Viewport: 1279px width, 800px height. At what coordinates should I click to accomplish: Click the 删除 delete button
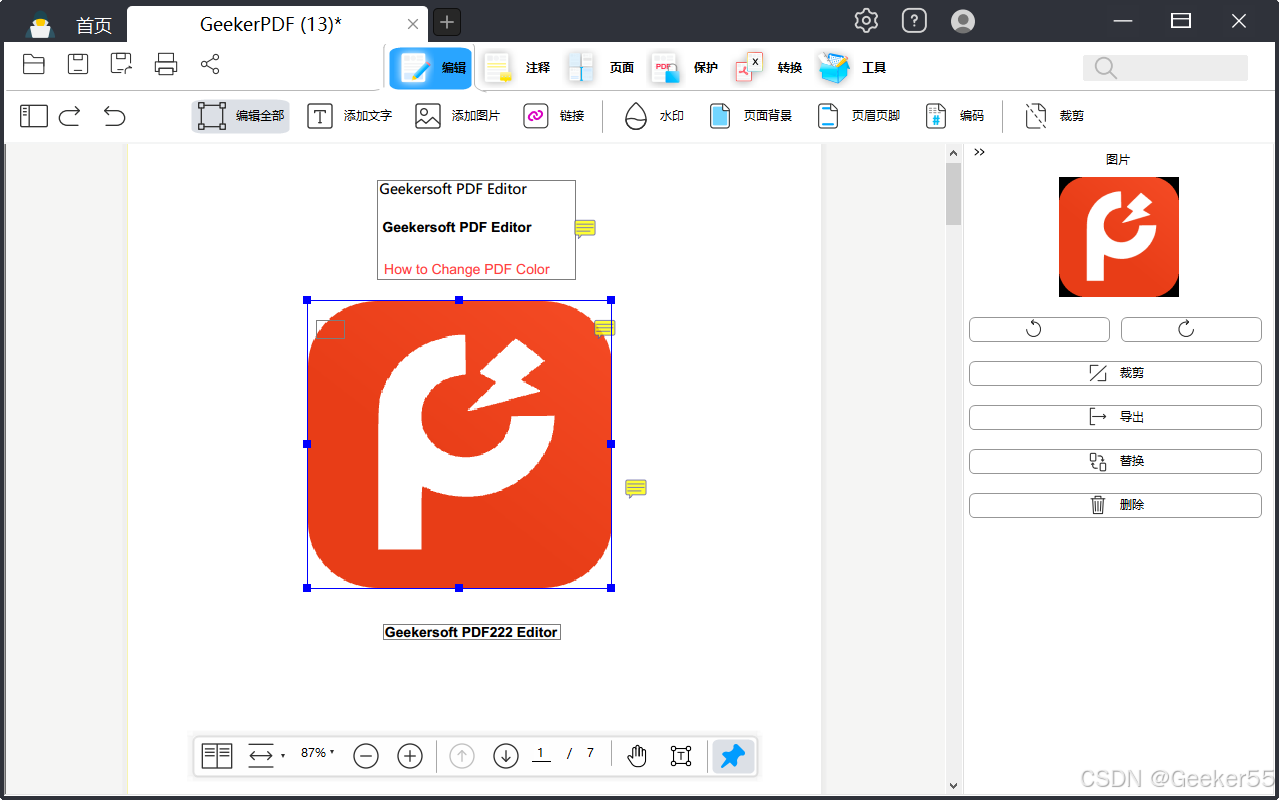pyautogui.click(x=1115, y=505)
